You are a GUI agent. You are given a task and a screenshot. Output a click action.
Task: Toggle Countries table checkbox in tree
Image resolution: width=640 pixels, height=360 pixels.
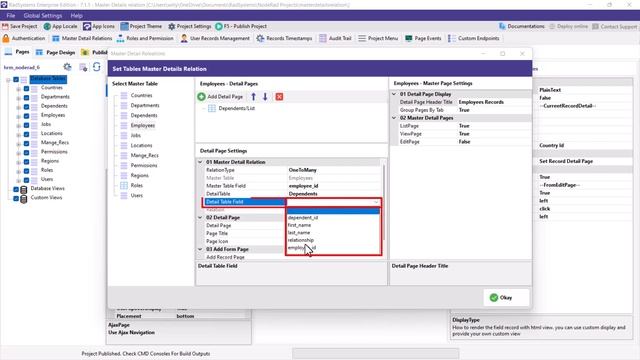coord(26,88)
